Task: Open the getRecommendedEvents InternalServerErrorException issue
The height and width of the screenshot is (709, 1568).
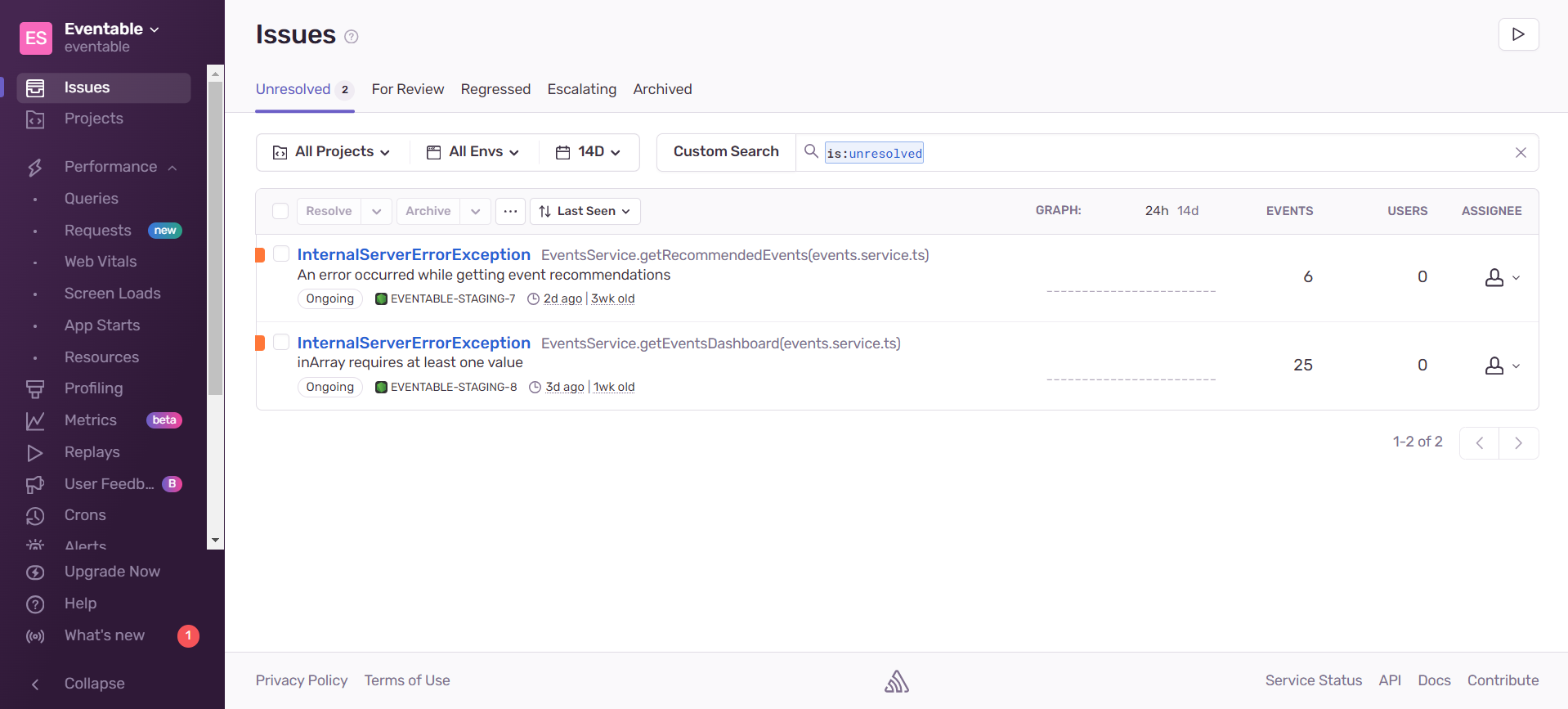Action: [x=414, y=254]
